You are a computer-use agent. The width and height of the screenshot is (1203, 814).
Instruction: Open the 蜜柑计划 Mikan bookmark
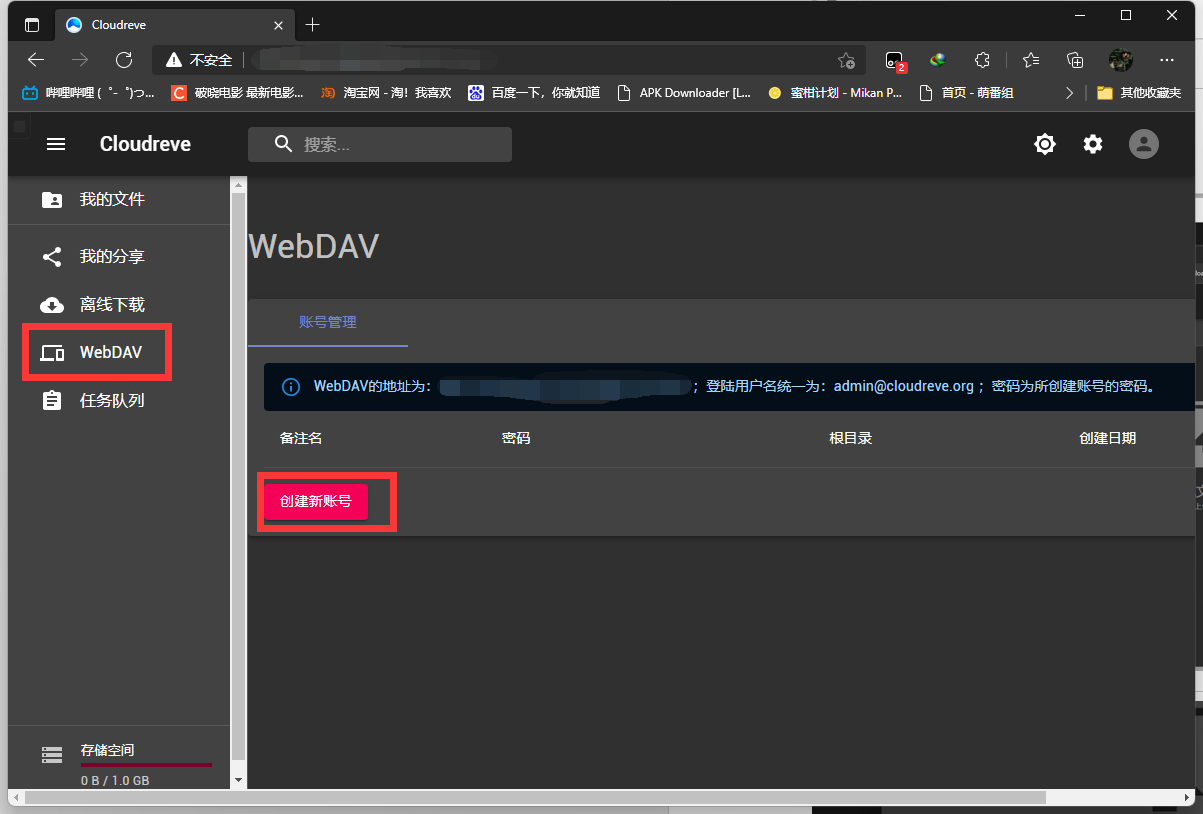(x=835, y=92)
